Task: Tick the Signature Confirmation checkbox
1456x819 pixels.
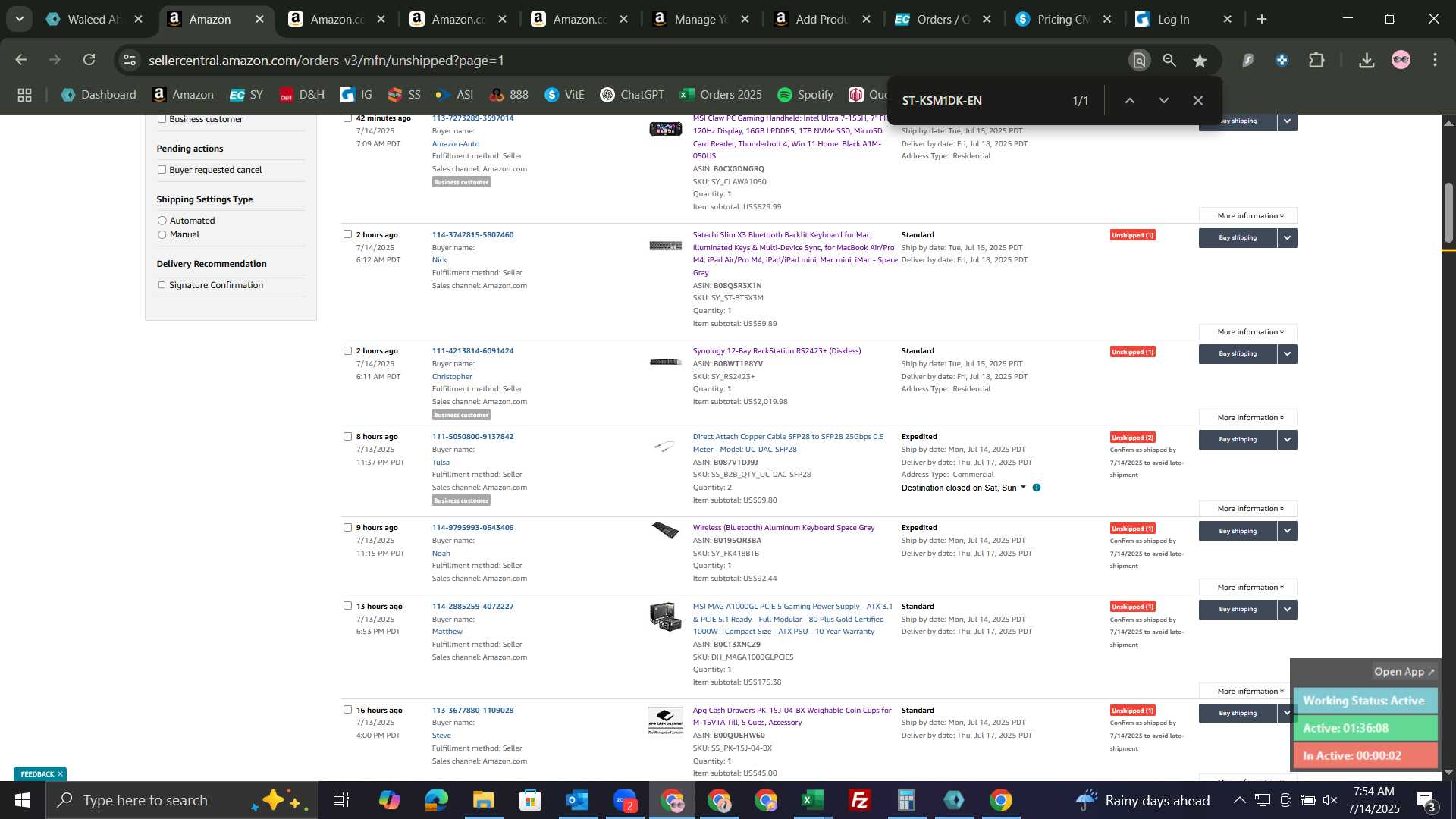Action: pos(162,285)
